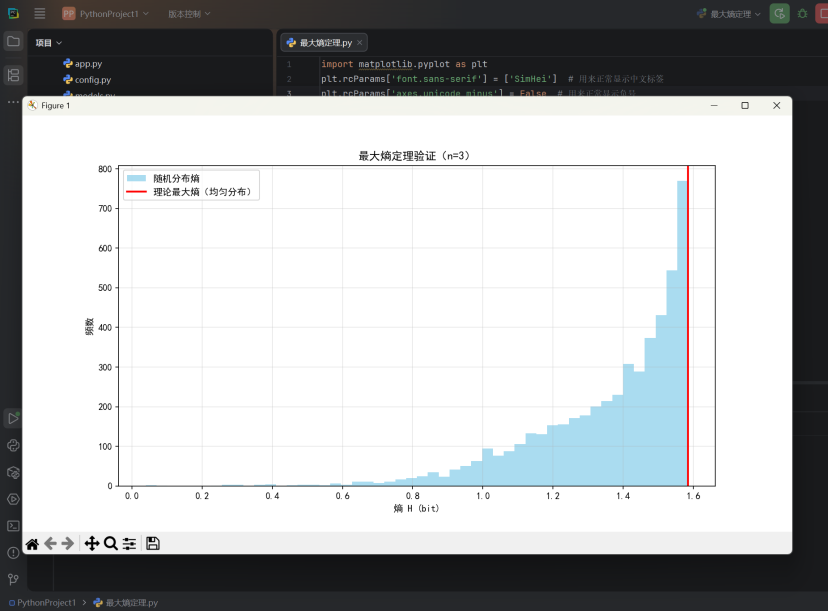This screenshot has height=611, width=828.
Task: Click the PyCharm logo icon
Action: coord(13,13)
